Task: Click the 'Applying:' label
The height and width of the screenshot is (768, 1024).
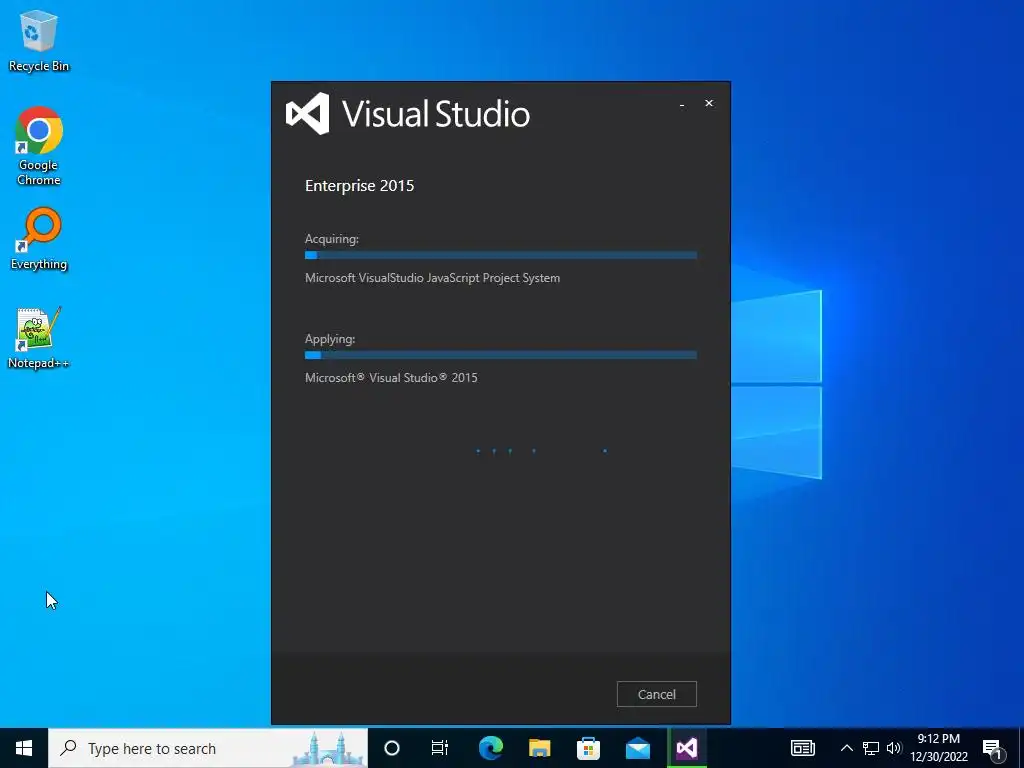Action: (330, 339)
